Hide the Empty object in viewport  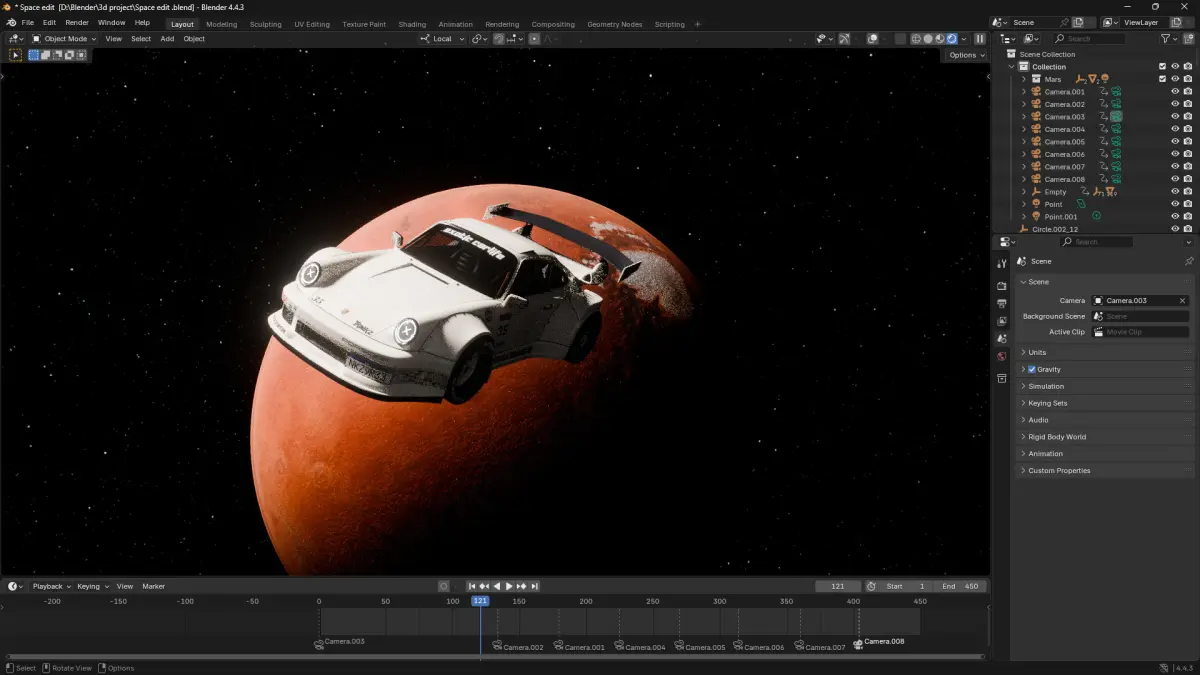click(1175, 192)
